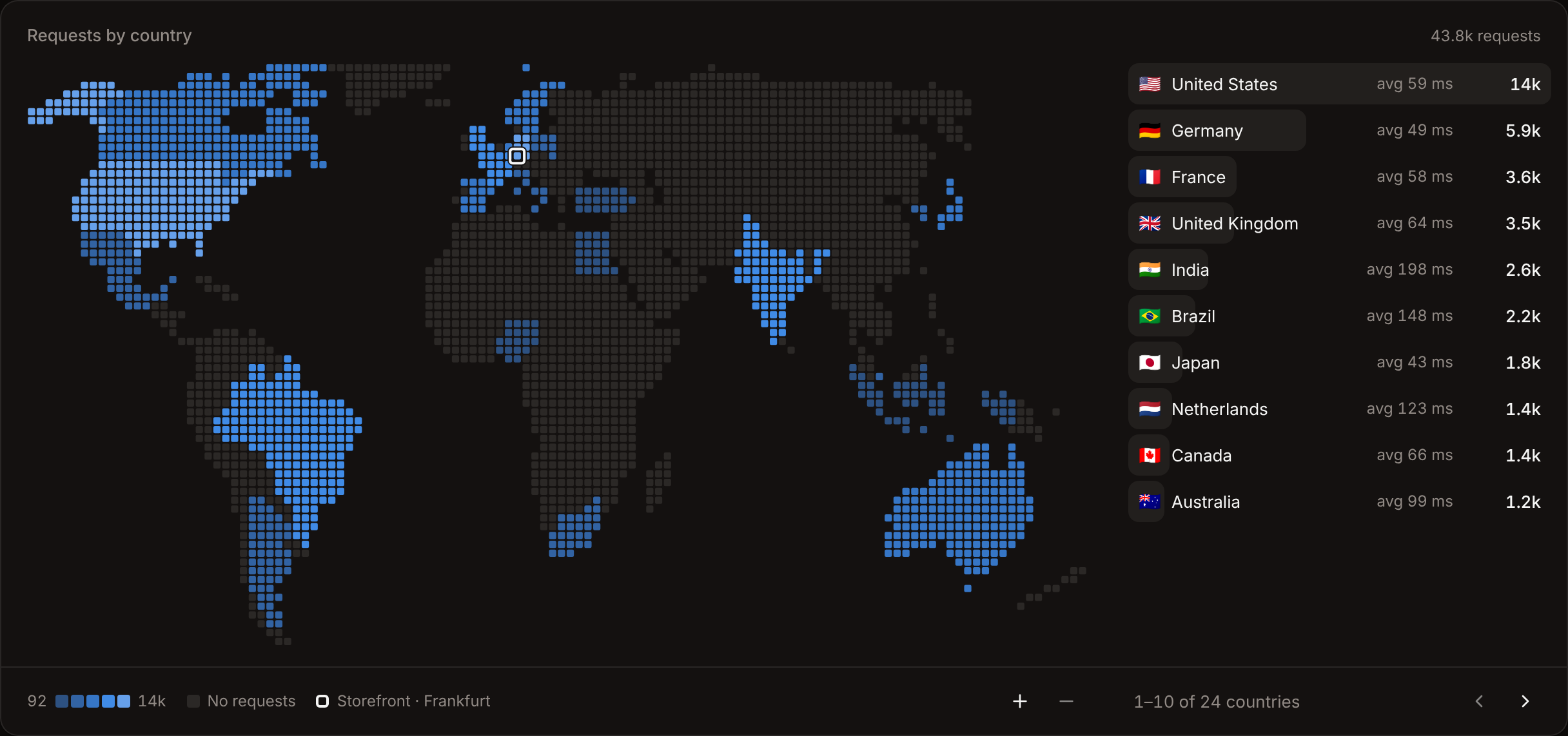Click Storefront Frankfurt legend marker icon
Viewport: 1568px width, 736px height.
point(322,701)
